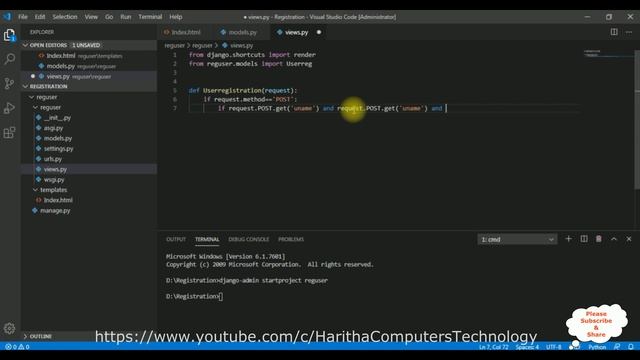
Task: Select index.html in Open Editors list
Action: [x=89, y=56]
